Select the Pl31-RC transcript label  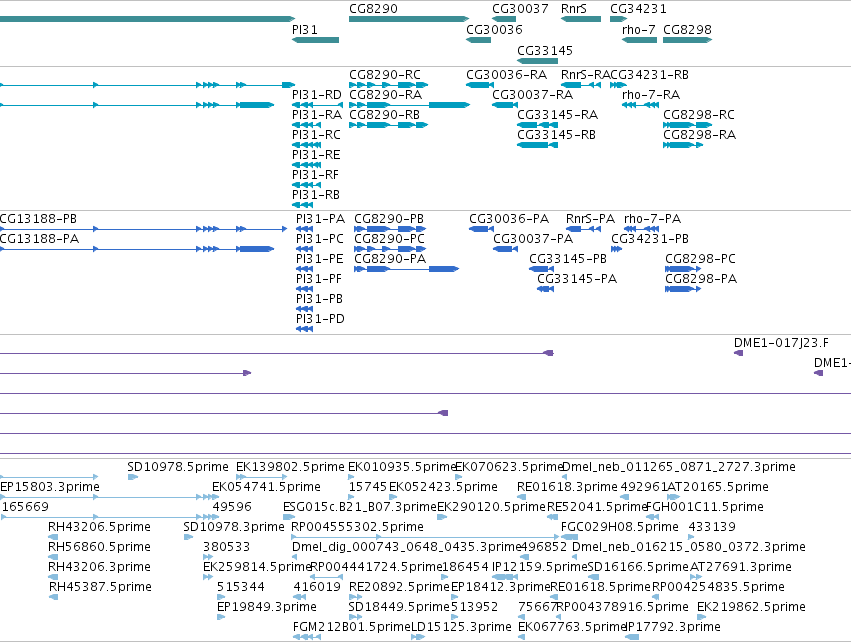316,135
